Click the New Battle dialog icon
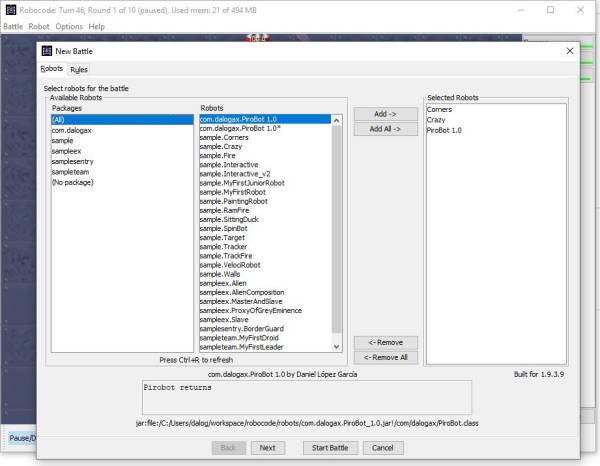This screenshot has width=600, height=466. point(47,50)
